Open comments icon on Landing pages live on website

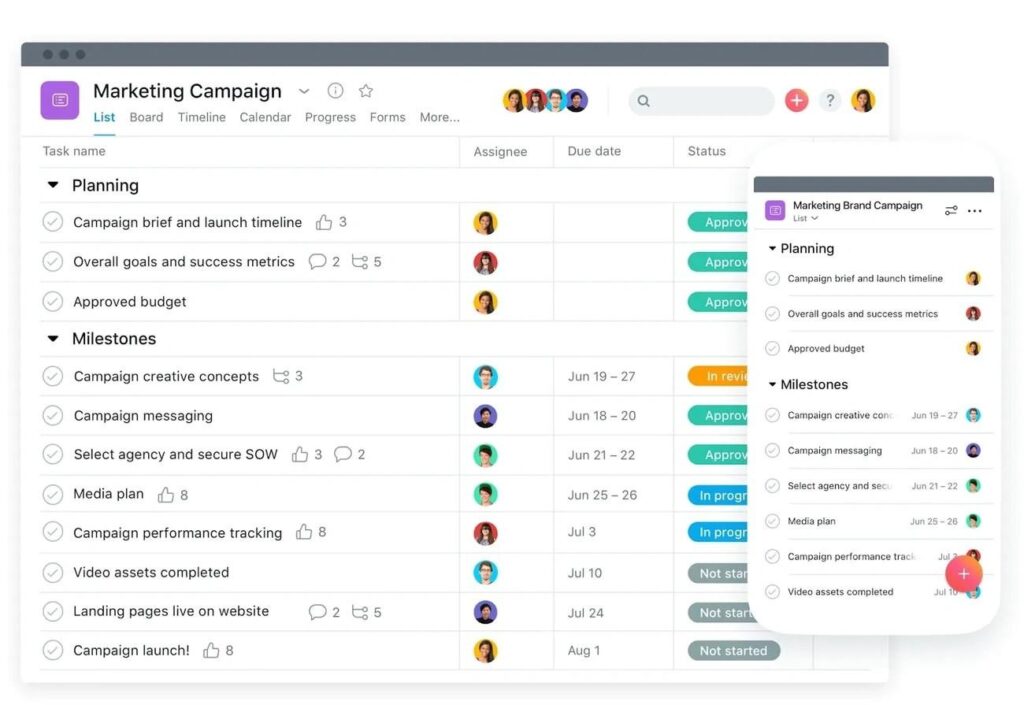[x=318, y=612]
